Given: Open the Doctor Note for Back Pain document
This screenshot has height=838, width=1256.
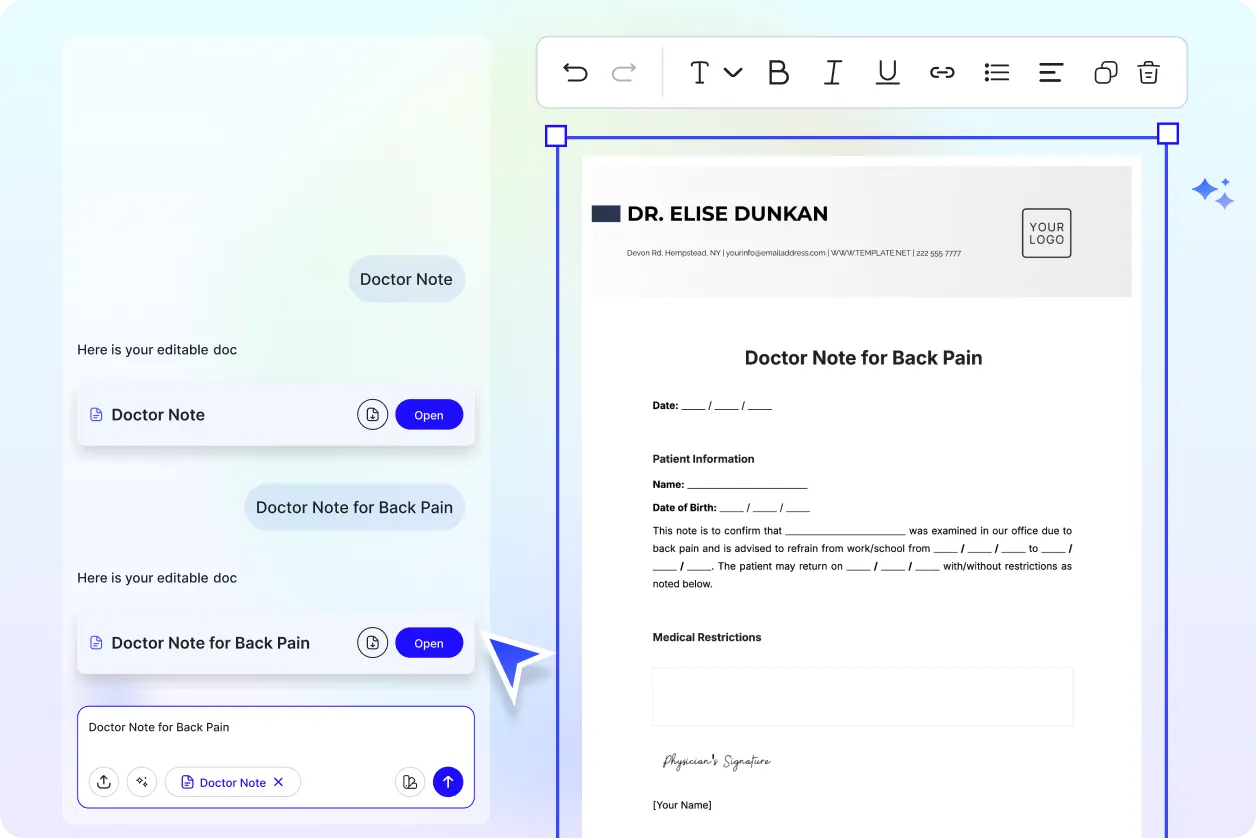Looking at the screenshot, I should [x=429, y=643].
